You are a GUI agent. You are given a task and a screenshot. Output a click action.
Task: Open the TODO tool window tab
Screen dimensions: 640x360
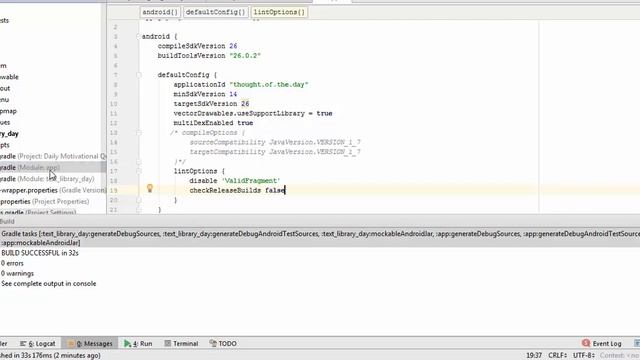coord(223,344)
